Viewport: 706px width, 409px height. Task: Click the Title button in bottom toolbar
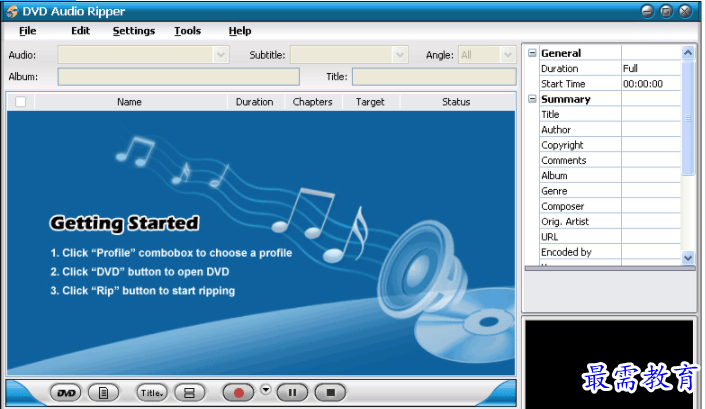pos(152,393)
